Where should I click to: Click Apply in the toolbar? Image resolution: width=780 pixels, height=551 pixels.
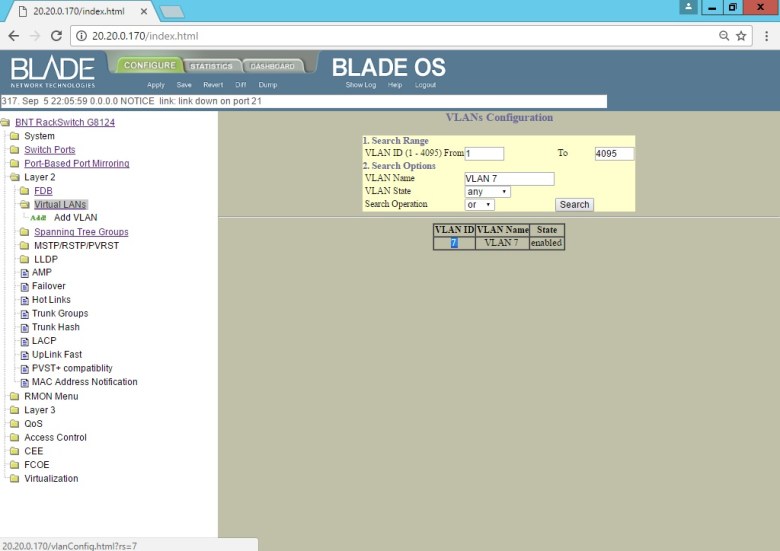(156, 85)
